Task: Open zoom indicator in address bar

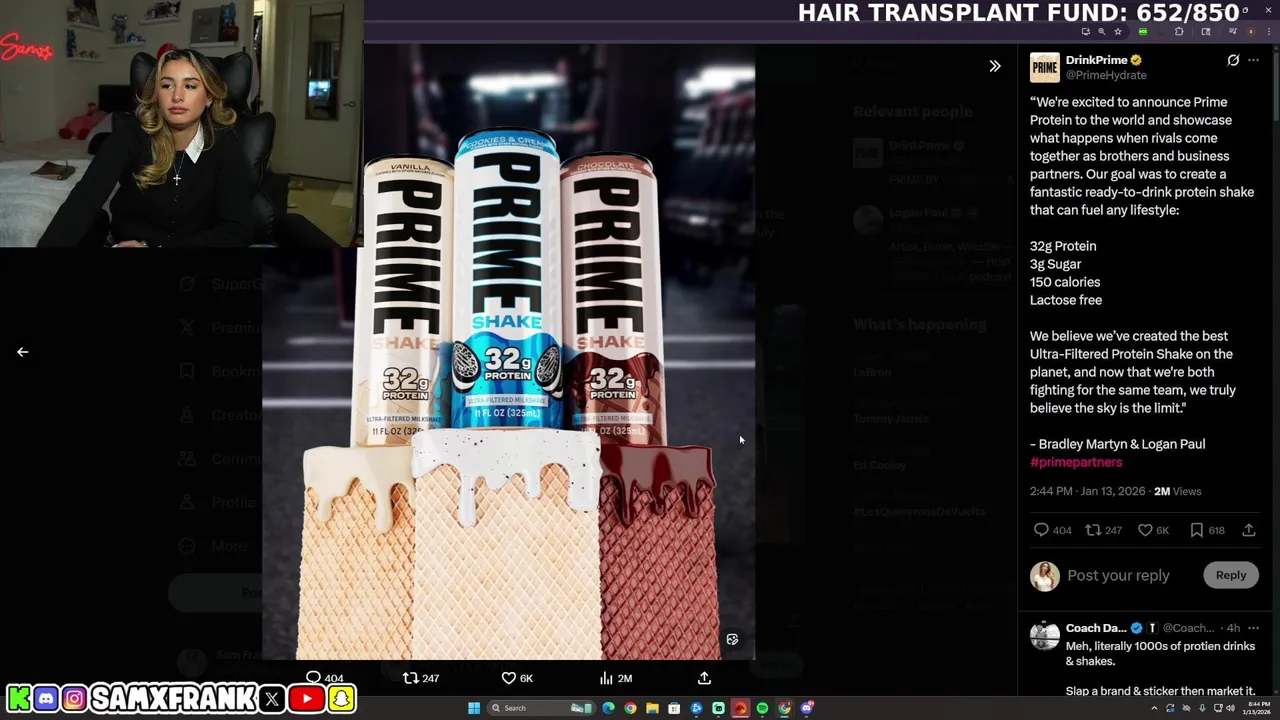Action: pos(1102,32)
